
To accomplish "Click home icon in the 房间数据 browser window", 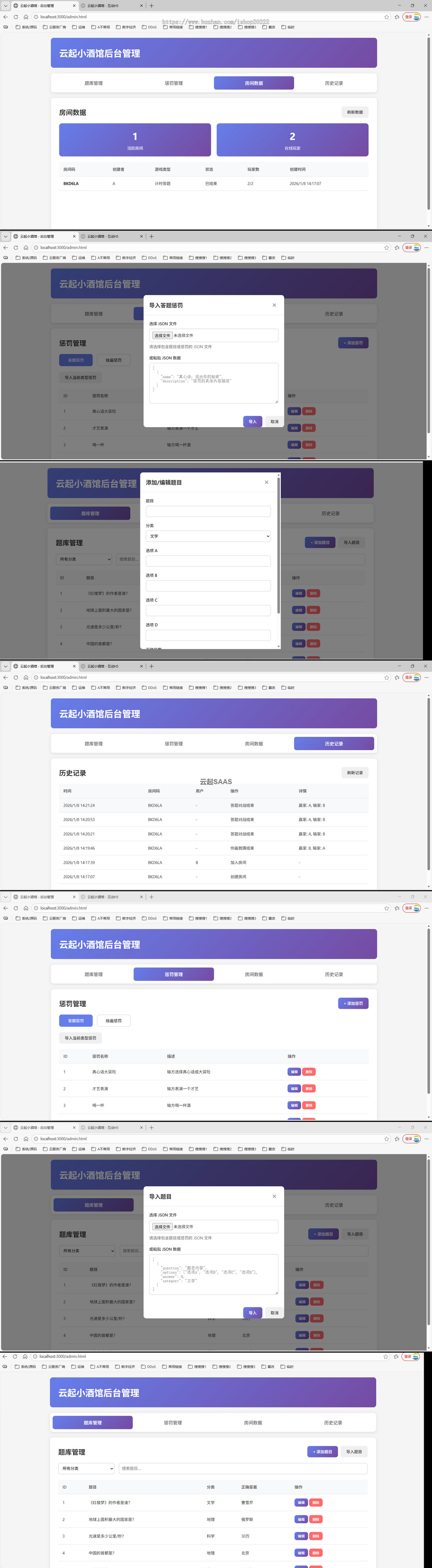I will 26,17.
